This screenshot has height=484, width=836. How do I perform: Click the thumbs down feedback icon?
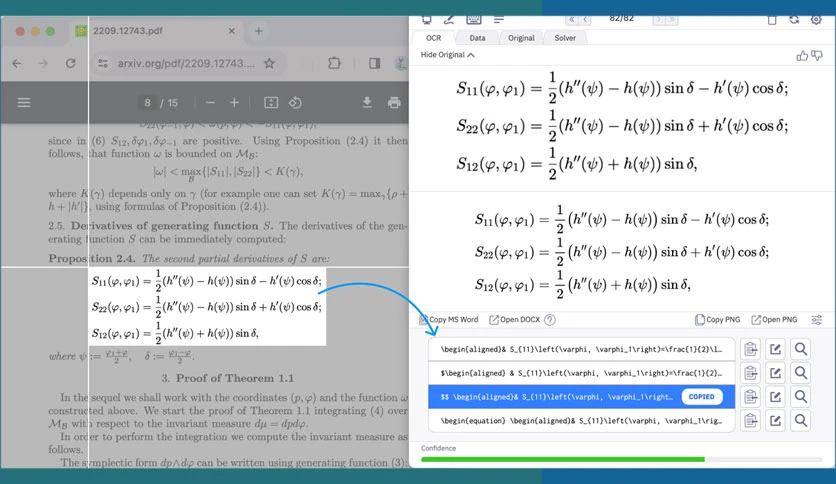click(x=817, y=55)
